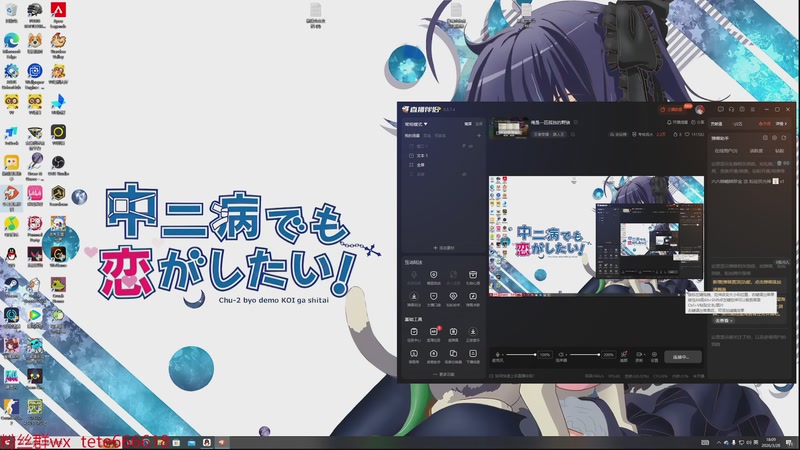
Task: Click the streamer avatar in title bar
Action: click(700, 110)
